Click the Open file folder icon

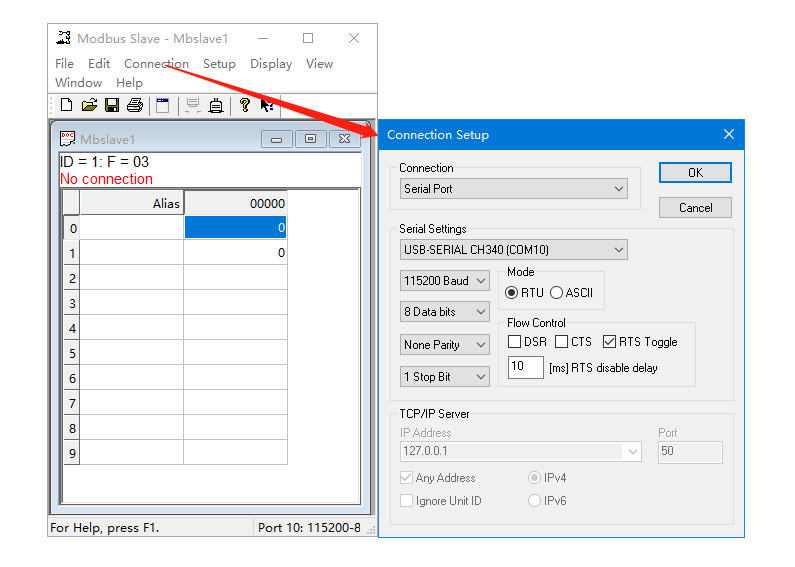tap(89, 105)
